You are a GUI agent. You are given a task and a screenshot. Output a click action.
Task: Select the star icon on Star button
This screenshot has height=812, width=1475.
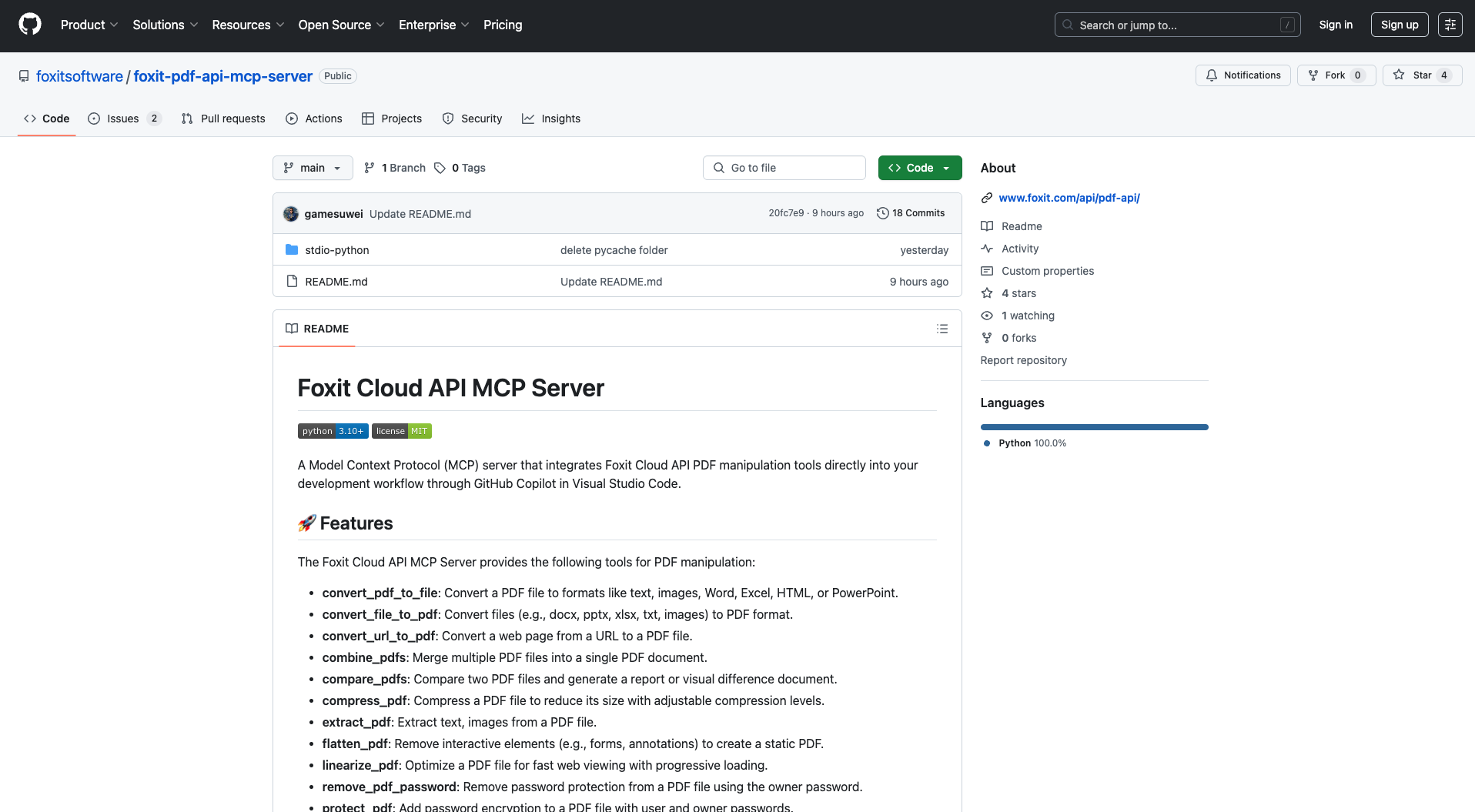1399,75
